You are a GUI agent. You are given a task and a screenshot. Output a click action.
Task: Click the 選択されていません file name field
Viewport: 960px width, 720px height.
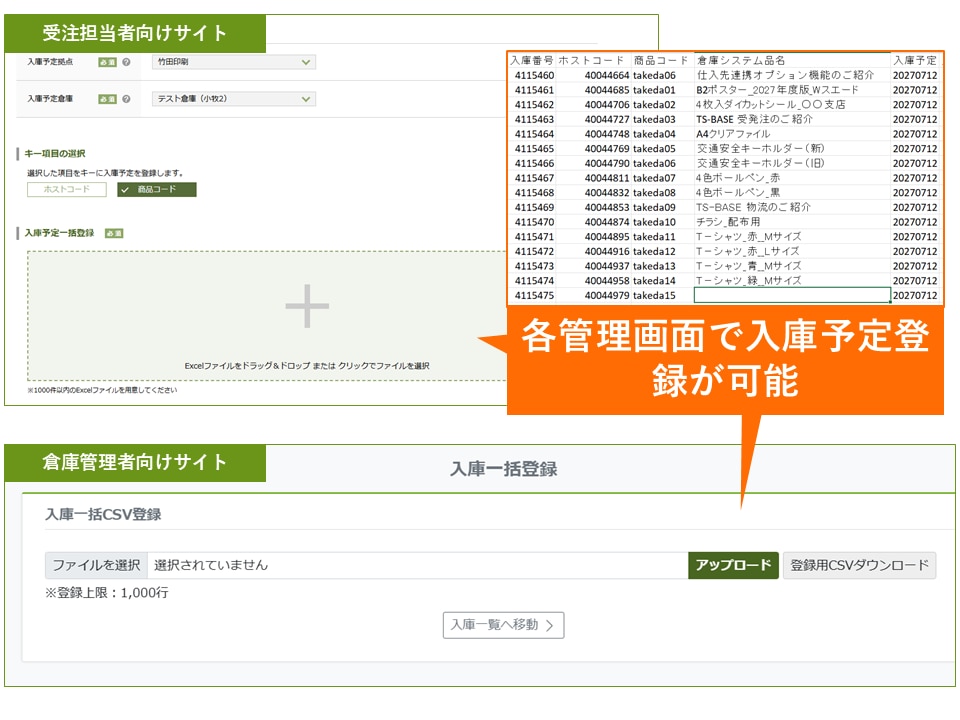pos(416,565)
